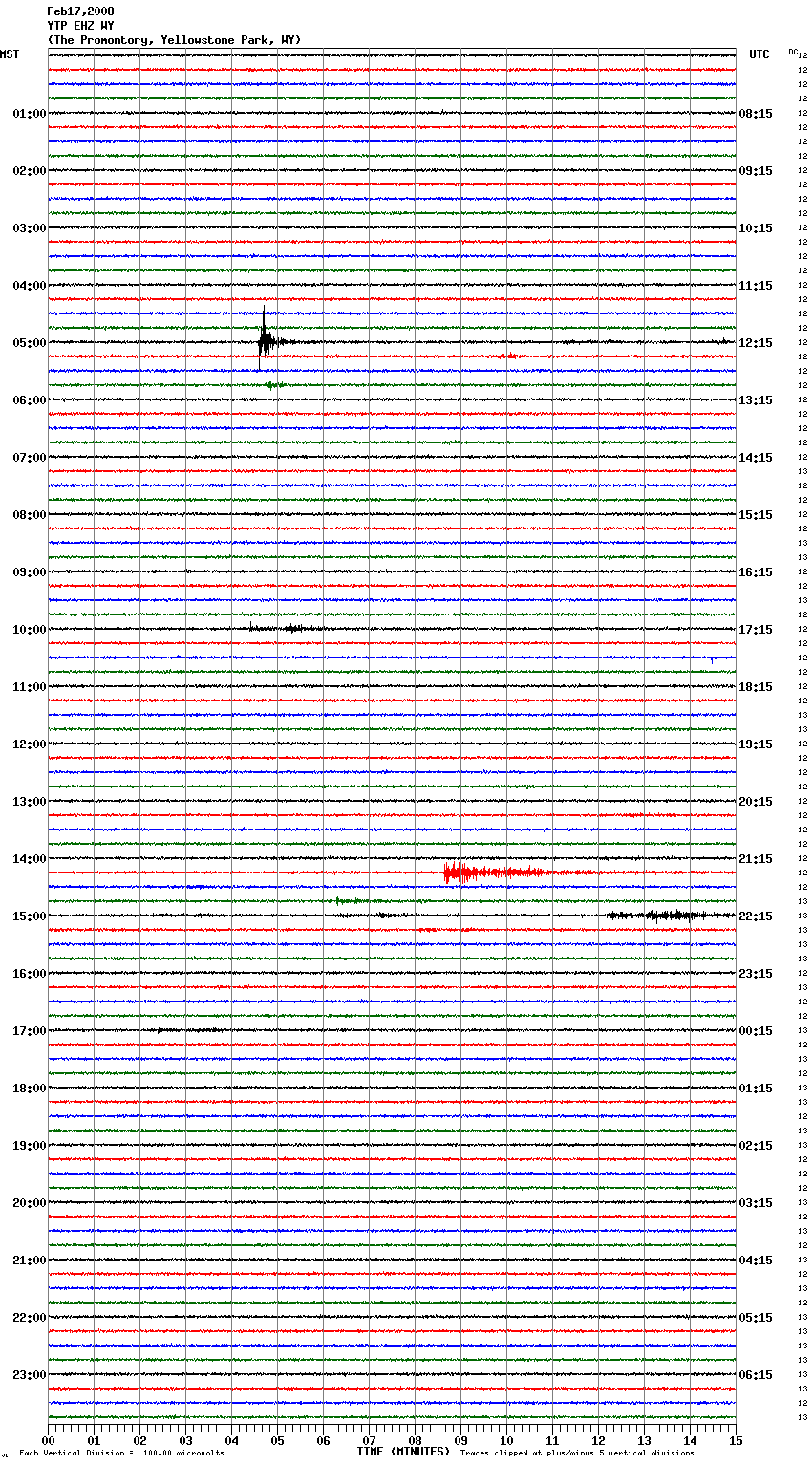Click the '18:15' UTC time label
Viewport: 812px width, 1466px height.
coord(756,687)
